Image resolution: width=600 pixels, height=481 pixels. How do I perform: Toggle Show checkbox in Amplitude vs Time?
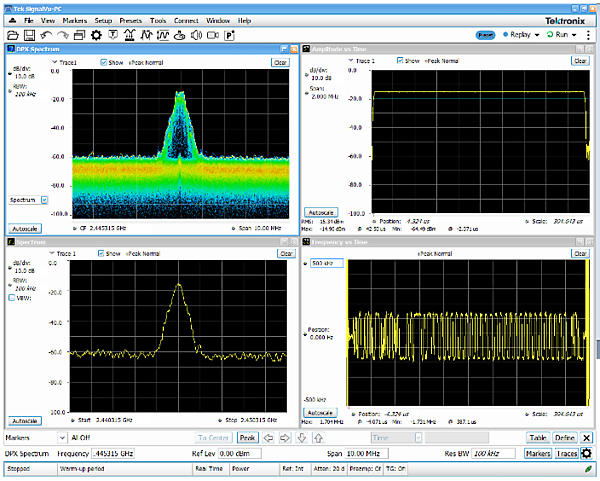[x=400, y=61]
